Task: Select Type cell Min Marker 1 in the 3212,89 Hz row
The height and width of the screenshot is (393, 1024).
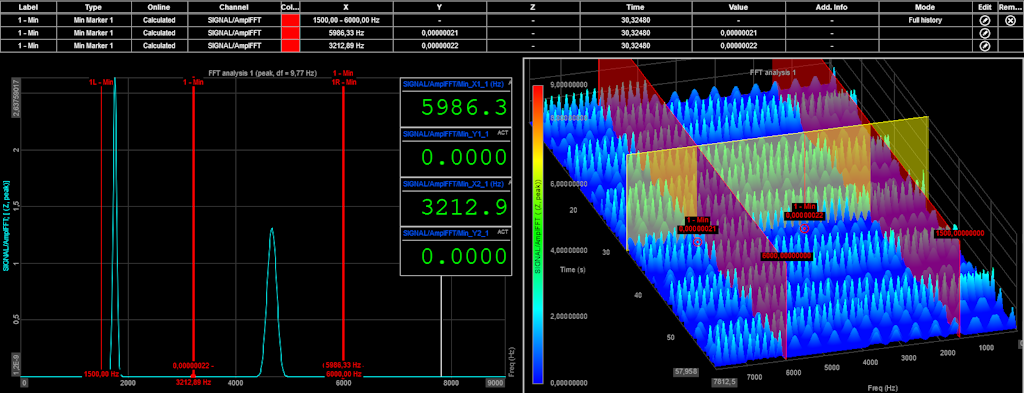Action: coord(94,46)
